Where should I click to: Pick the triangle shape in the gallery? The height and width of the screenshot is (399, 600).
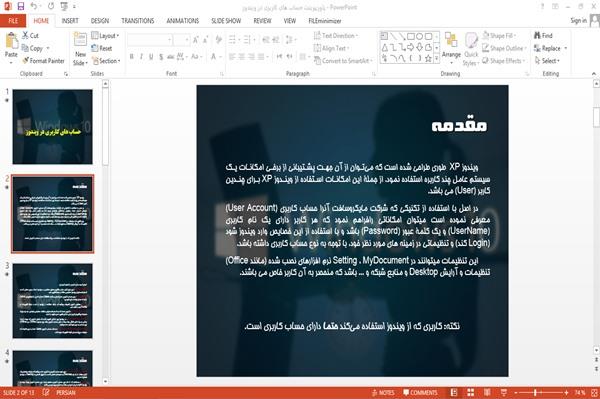[385, 47]
